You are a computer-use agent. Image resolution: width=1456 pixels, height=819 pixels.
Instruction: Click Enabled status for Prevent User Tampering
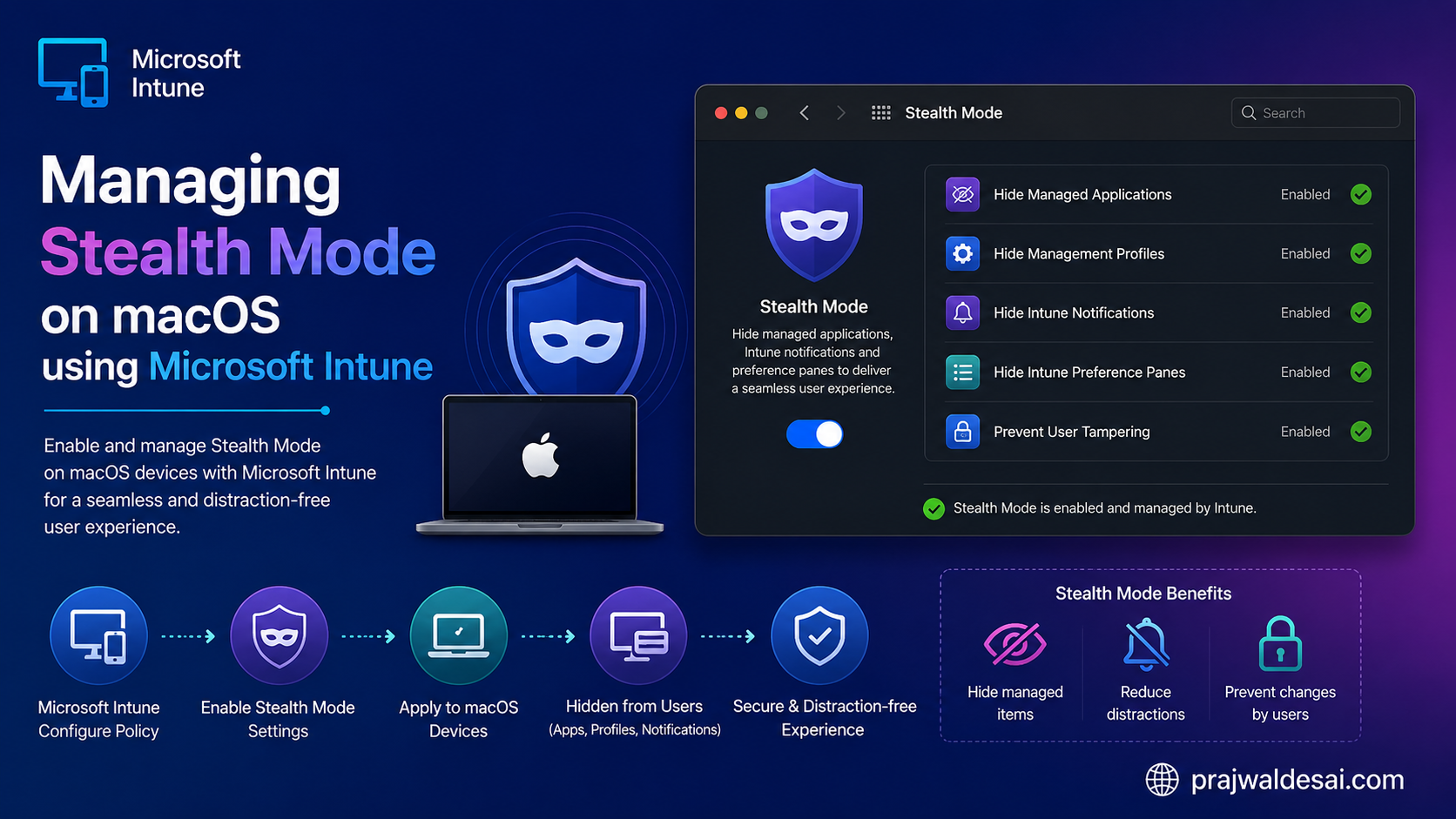click(x=1305, y=432)
